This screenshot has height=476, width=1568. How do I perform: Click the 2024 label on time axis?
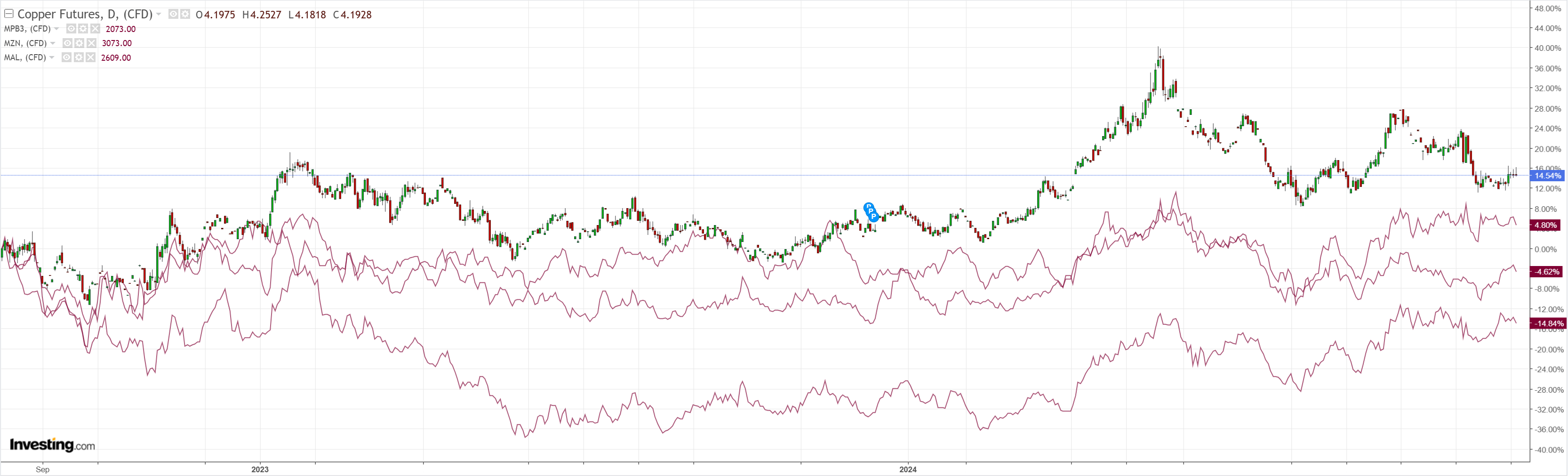908,469
